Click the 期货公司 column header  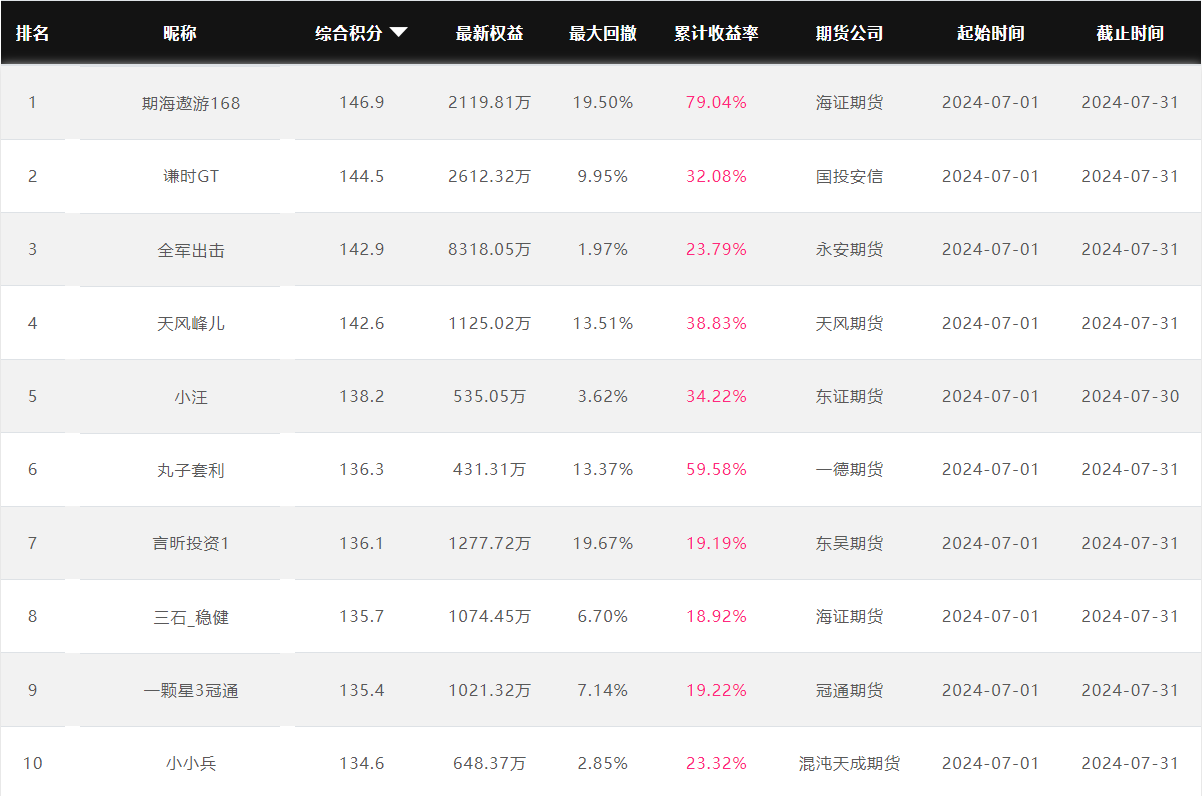tap(850, 33)
